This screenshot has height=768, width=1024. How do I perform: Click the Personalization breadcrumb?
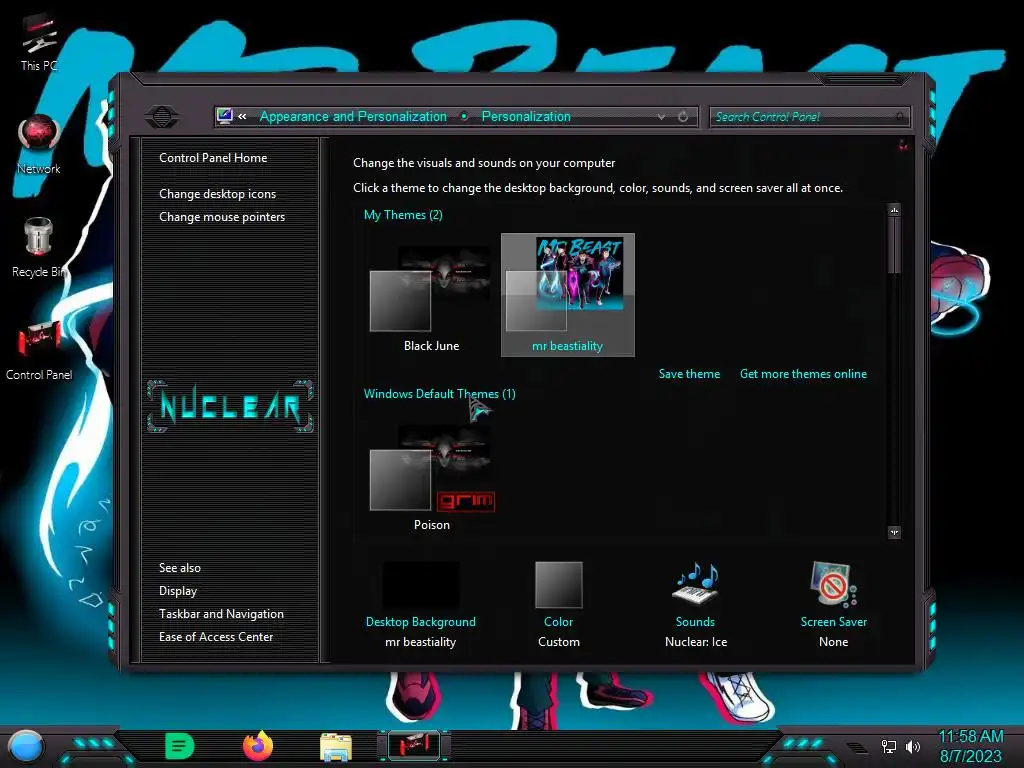(x=526, y=116)
